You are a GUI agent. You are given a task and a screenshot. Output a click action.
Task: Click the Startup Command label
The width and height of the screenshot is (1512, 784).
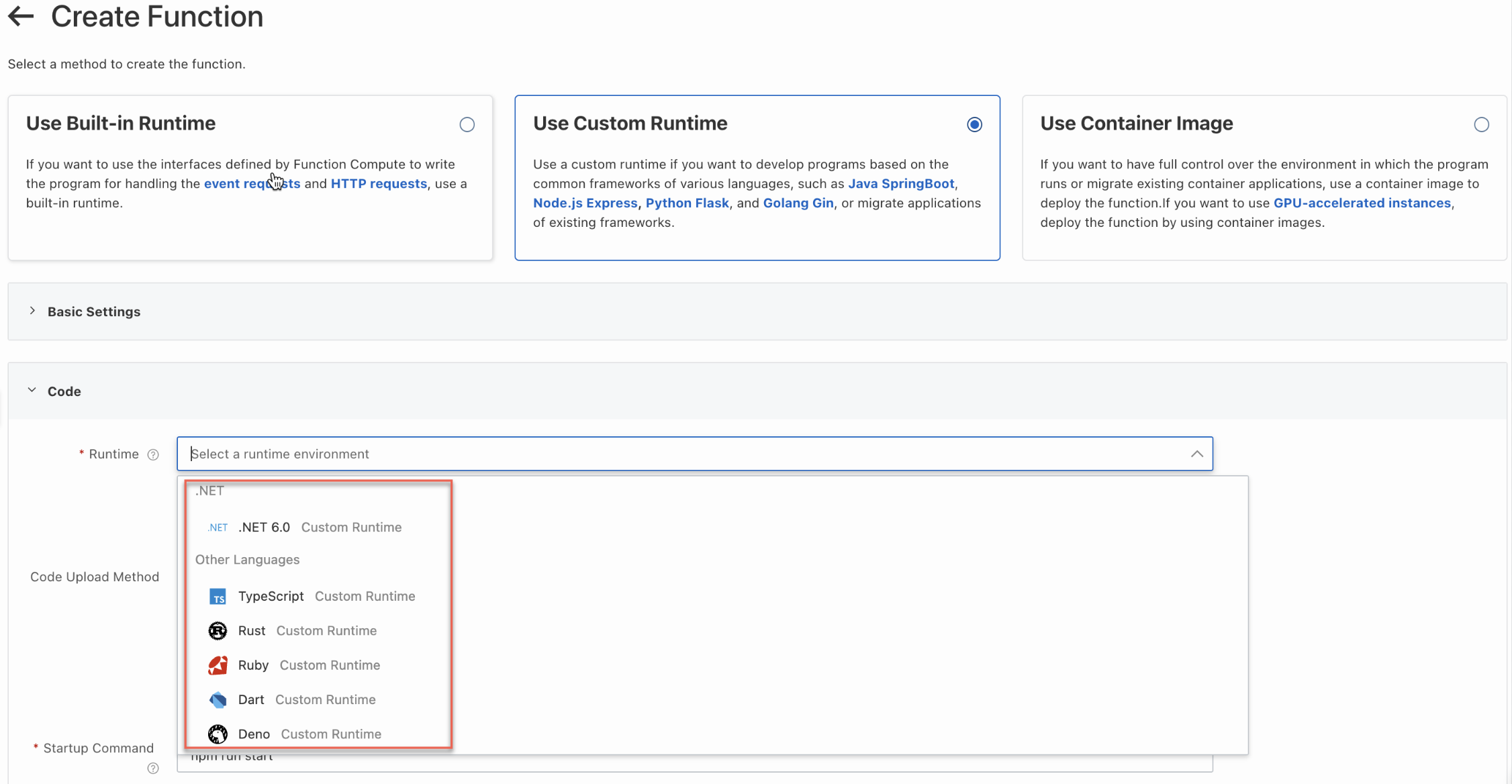(99, 748)
